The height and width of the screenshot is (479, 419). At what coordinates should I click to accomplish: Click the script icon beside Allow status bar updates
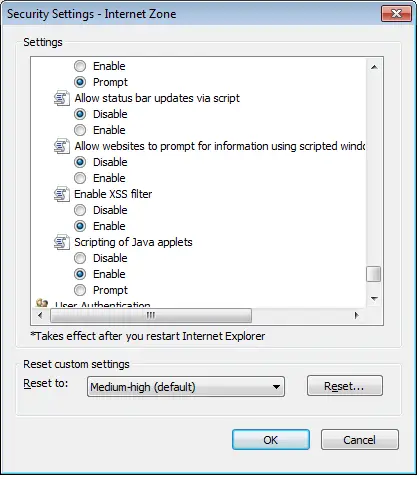(x=62, y=98)
